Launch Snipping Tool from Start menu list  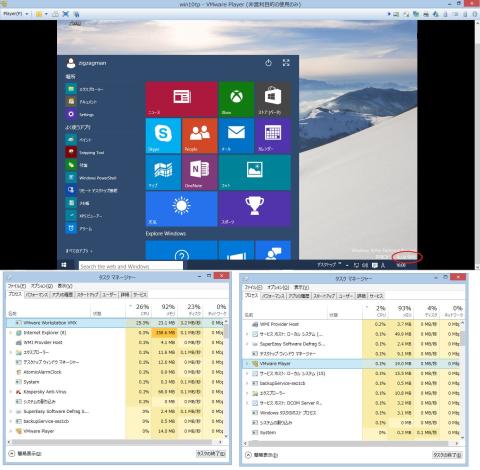[x=85, y=152]
